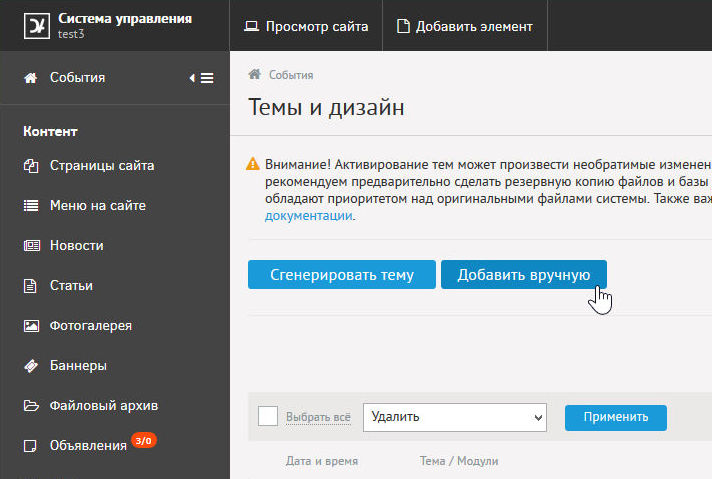Click the Меню на сайте list icon
The width and height of the screenshot is (712, 479).
[x=30, y=206]
